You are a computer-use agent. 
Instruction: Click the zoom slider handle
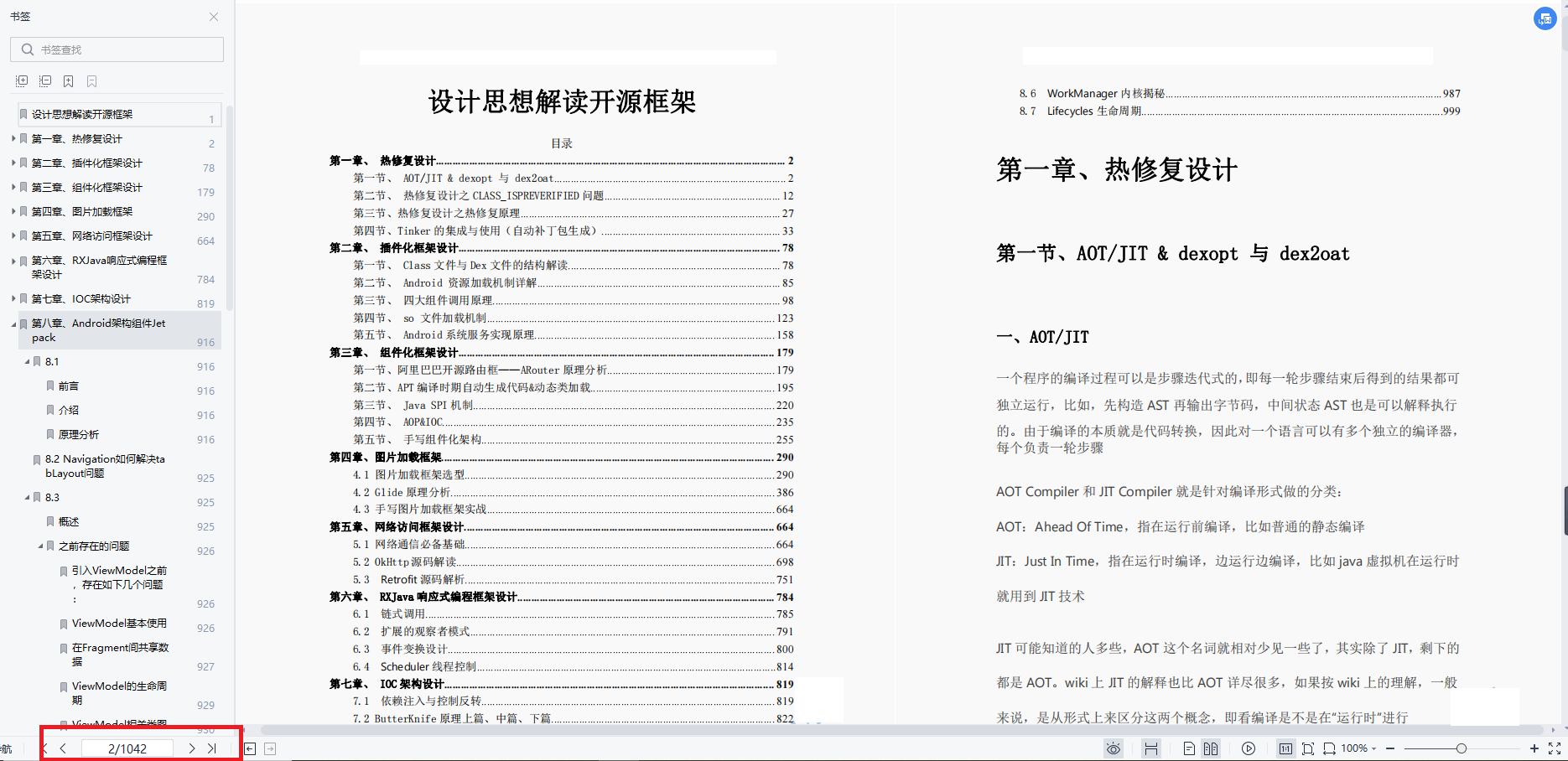1462,748
